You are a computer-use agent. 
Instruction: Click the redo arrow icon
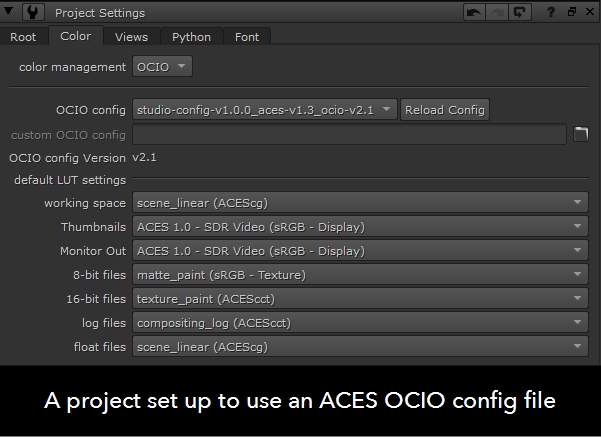coord(497,13)
